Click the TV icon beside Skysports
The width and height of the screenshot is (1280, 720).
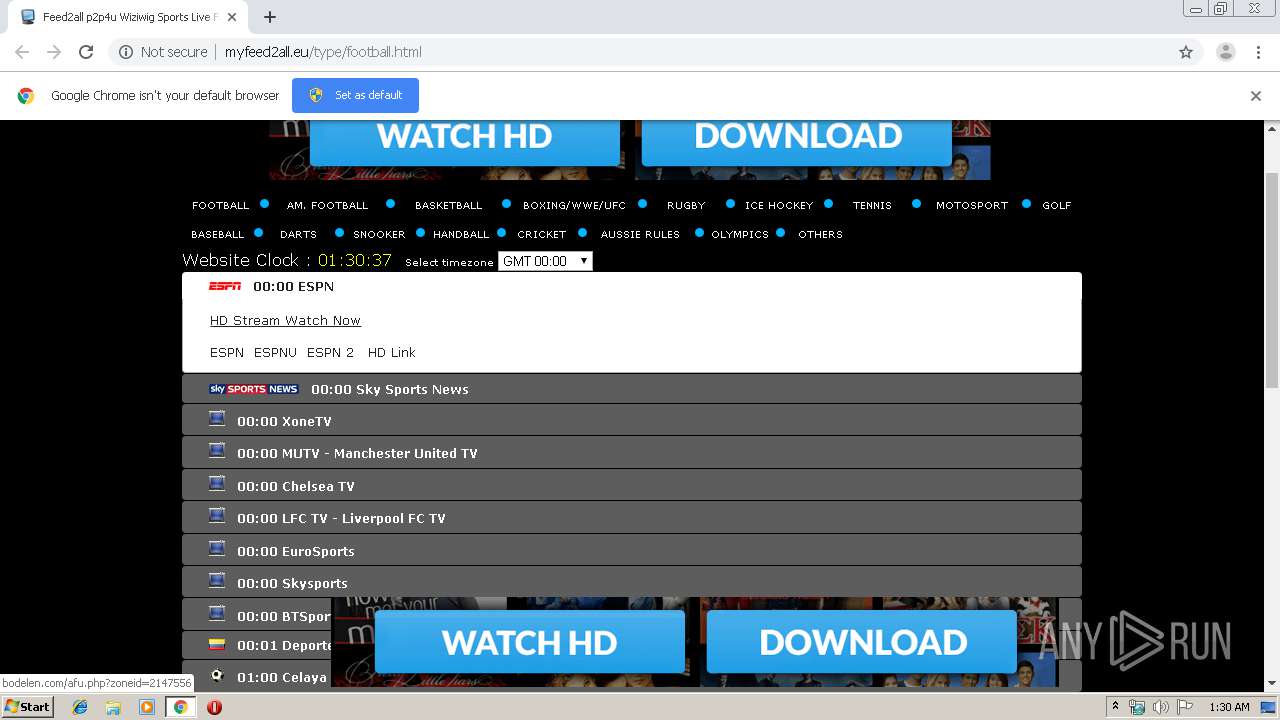tap(217, 581)
